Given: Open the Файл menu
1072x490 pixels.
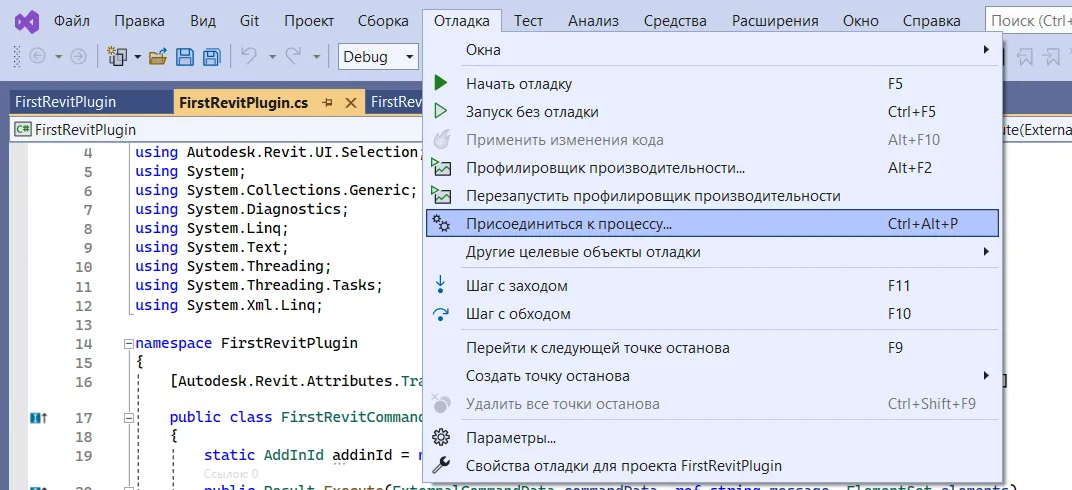Looking at the screenshot, I should pos(72,21).
